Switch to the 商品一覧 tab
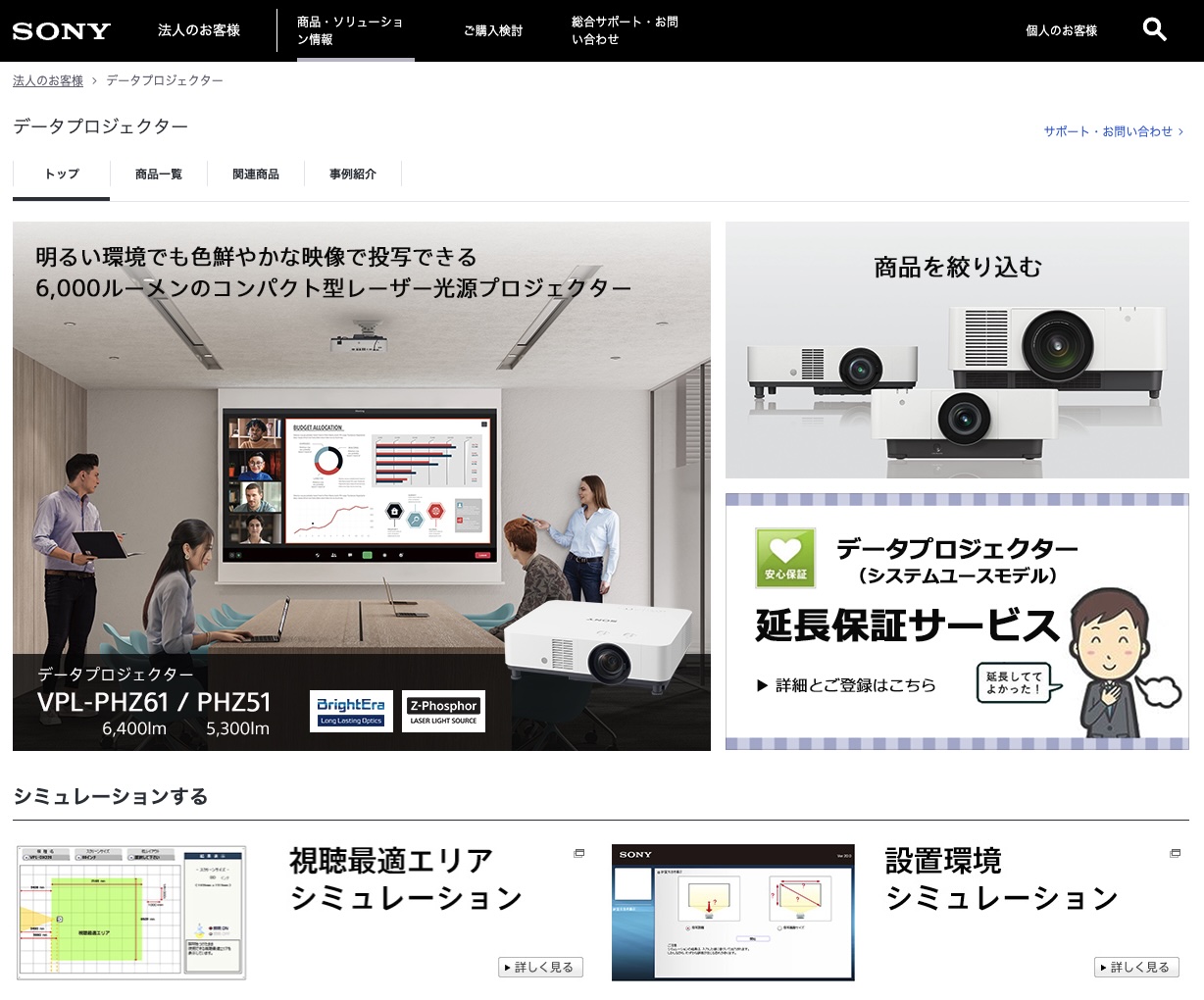 pos(159,175)
